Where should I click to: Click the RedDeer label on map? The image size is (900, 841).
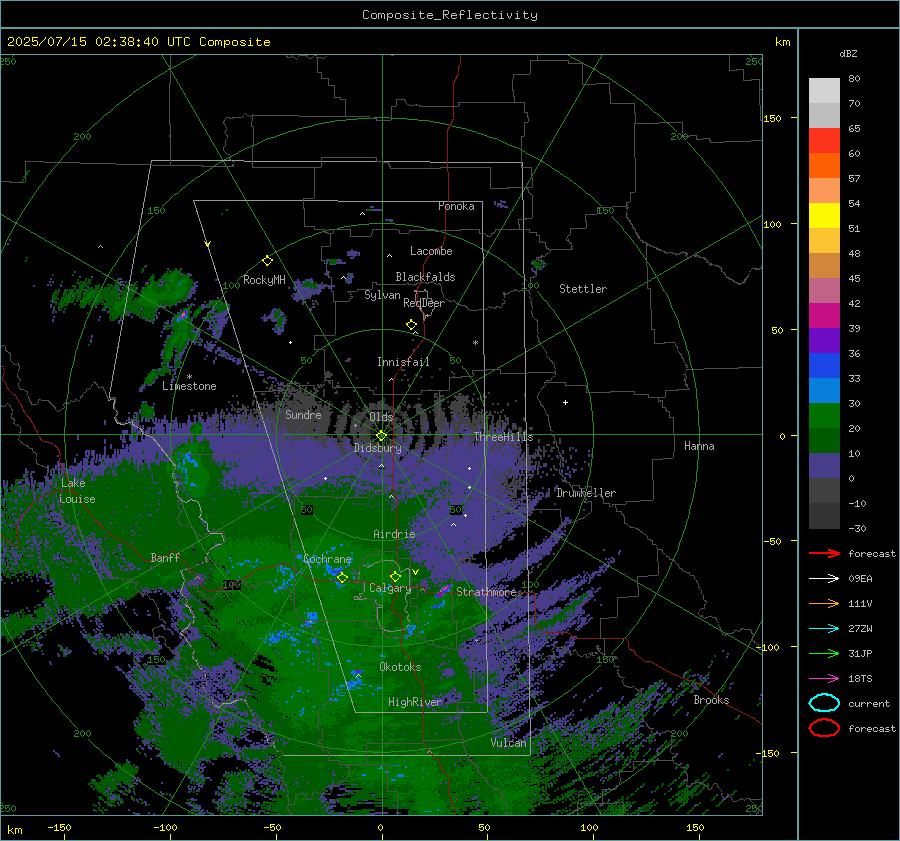[x=424, y=303]
